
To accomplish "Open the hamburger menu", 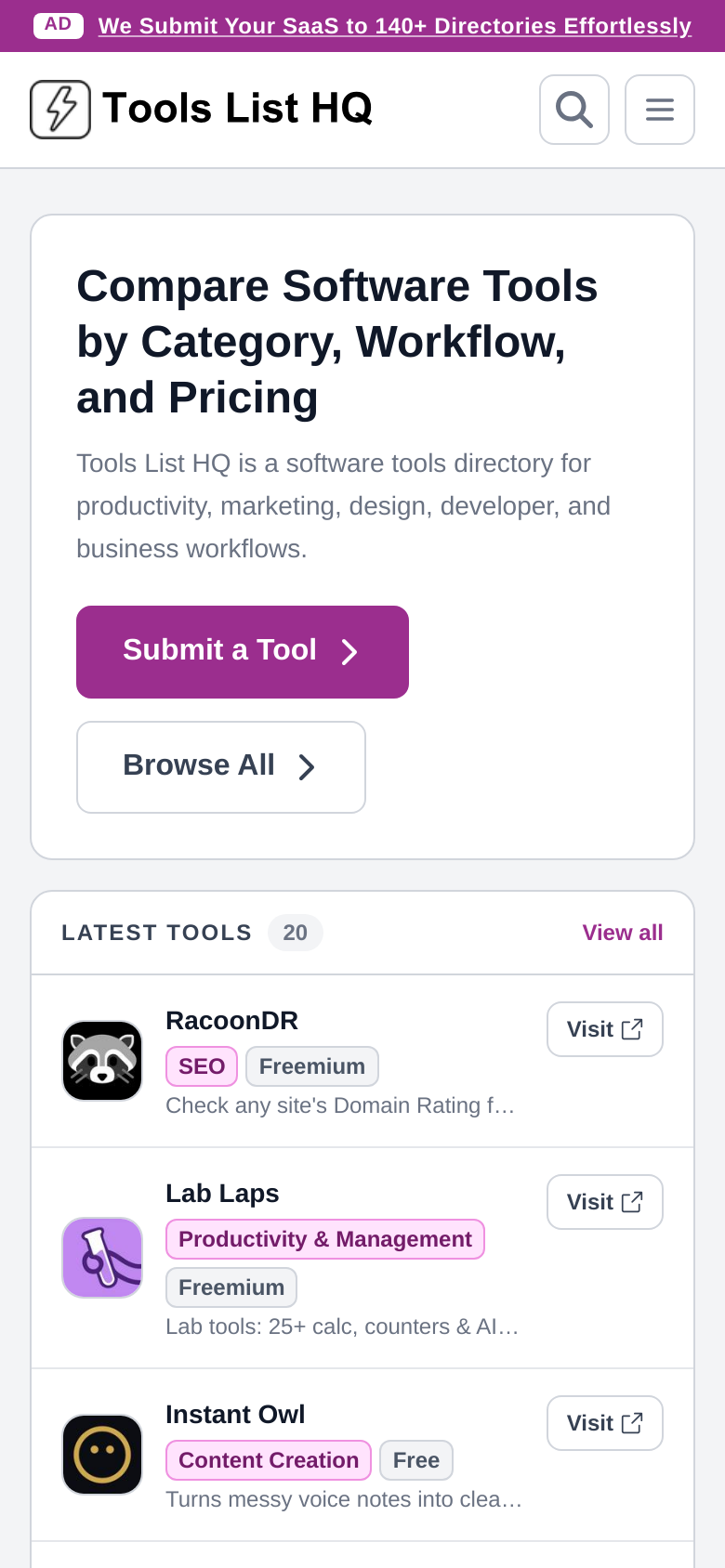I will [660, 110].
